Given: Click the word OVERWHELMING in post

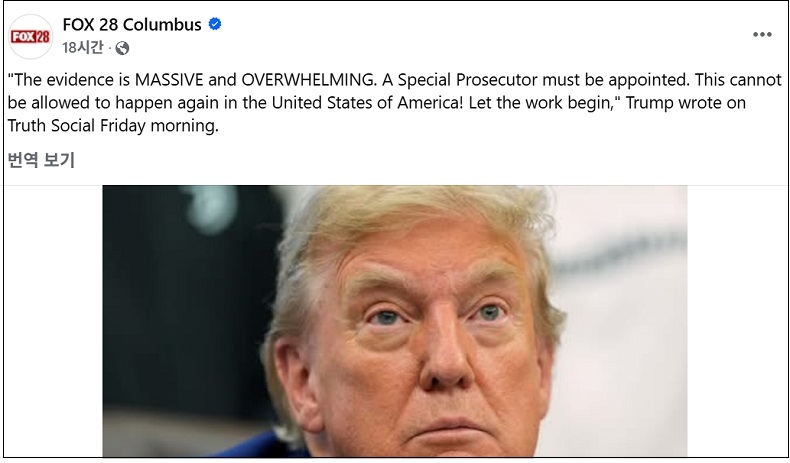Looking at the screenshot, I should pos(308,80).
